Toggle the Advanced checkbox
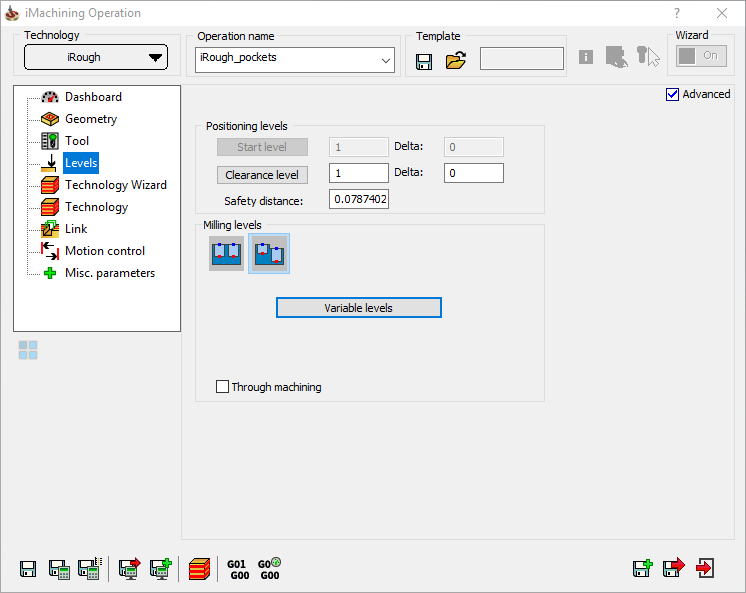This screenshot has height=593, width=746. point(672,94)
